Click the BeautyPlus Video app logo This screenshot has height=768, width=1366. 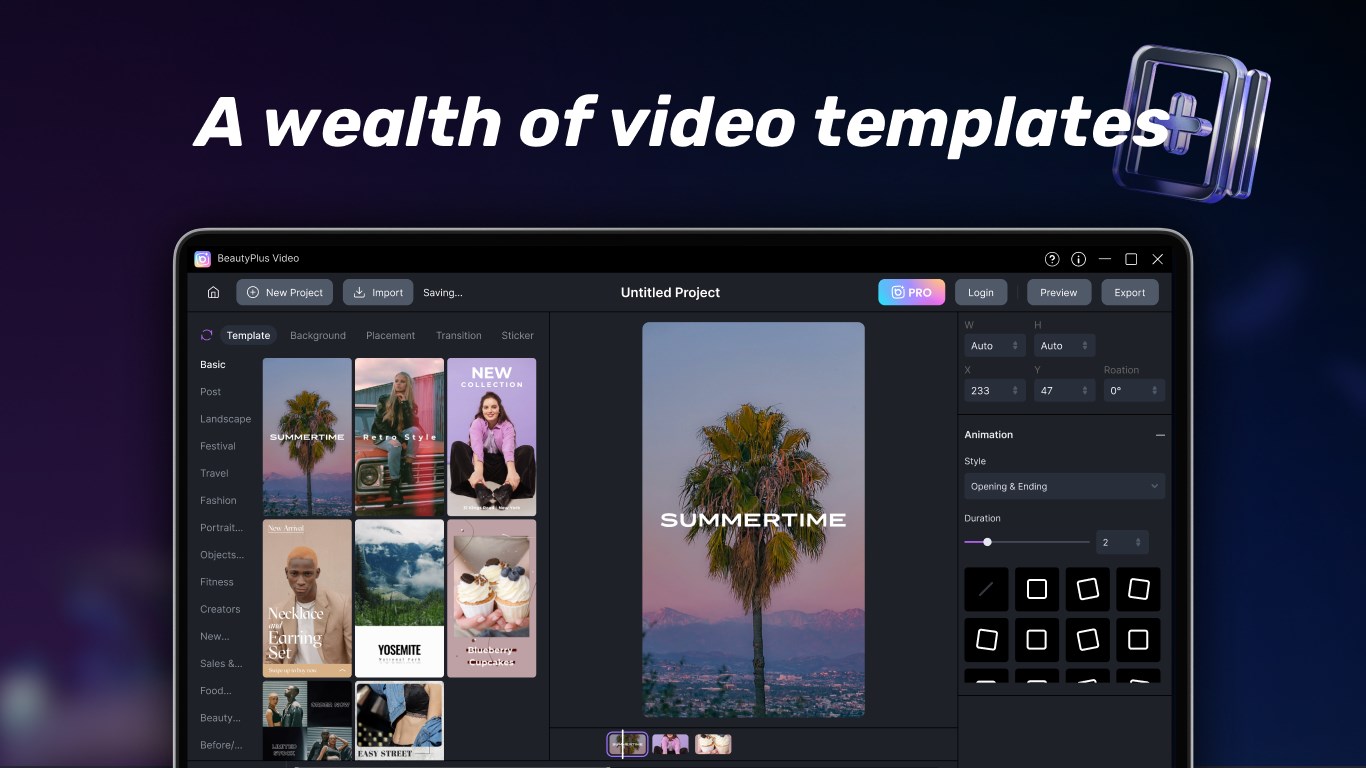coord(203,258)
